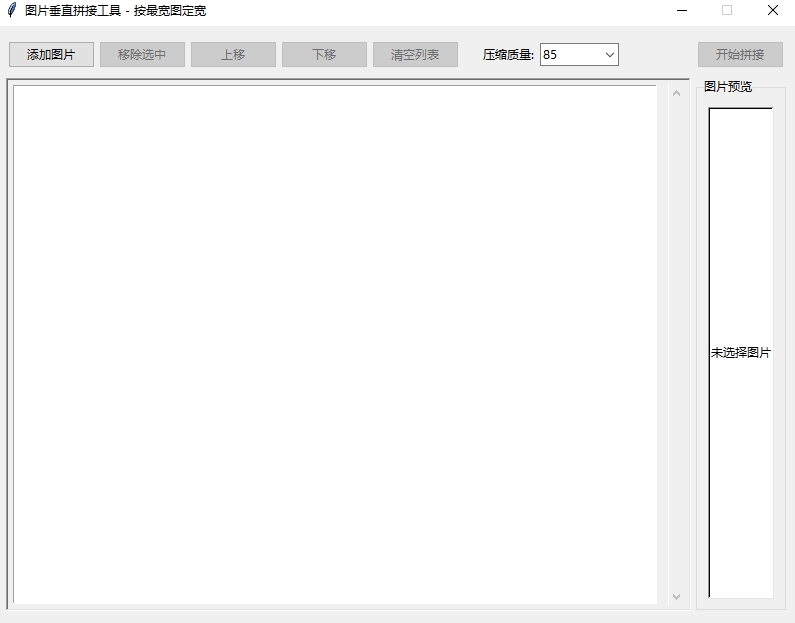Select the 上移 button
795x623 pixels.
click(x=233, y=55)
